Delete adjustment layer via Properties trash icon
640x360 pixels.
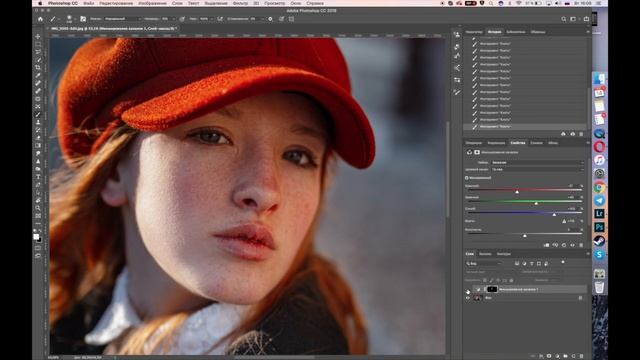pos(581,245)
